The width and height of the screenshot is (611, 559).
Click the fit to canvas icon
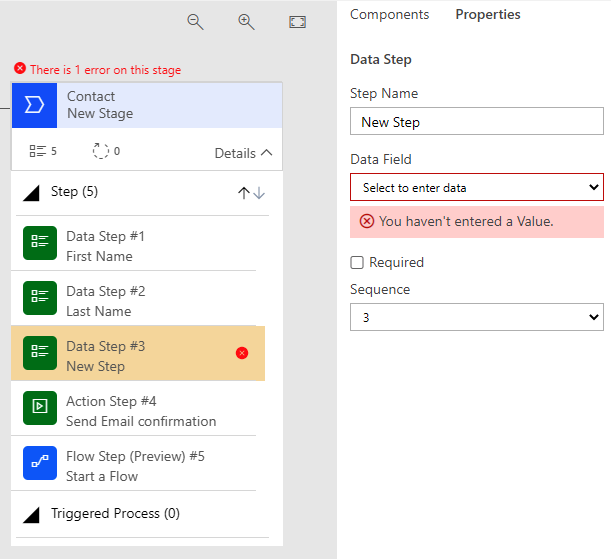[297, 22]
